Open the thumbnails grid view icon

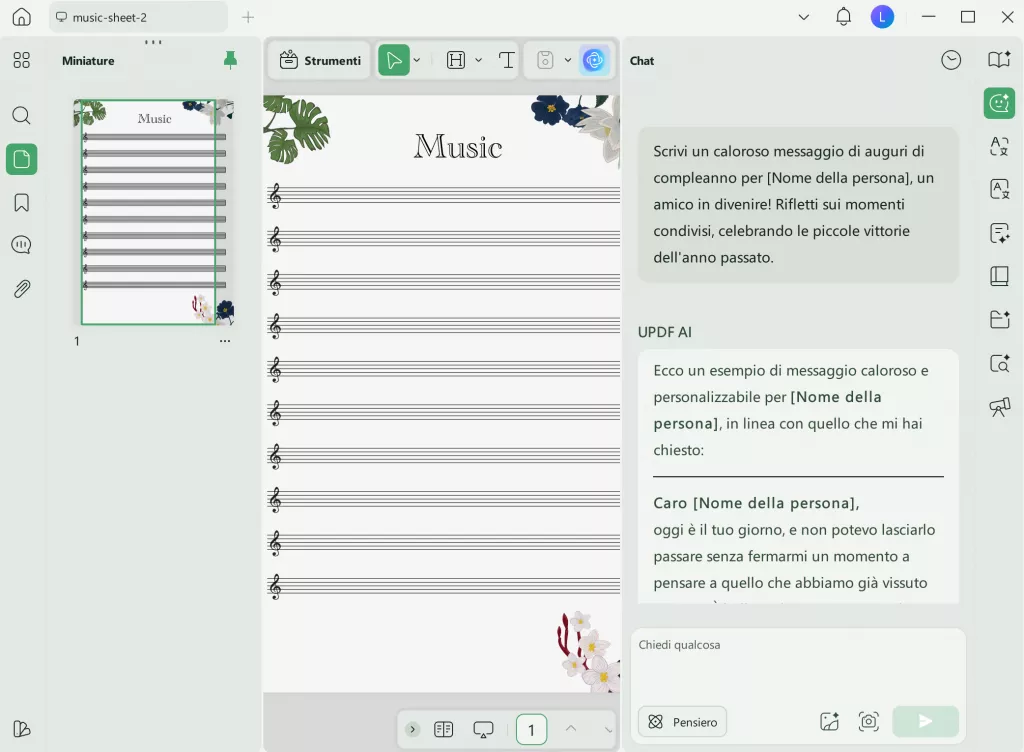tap(22, 60)
